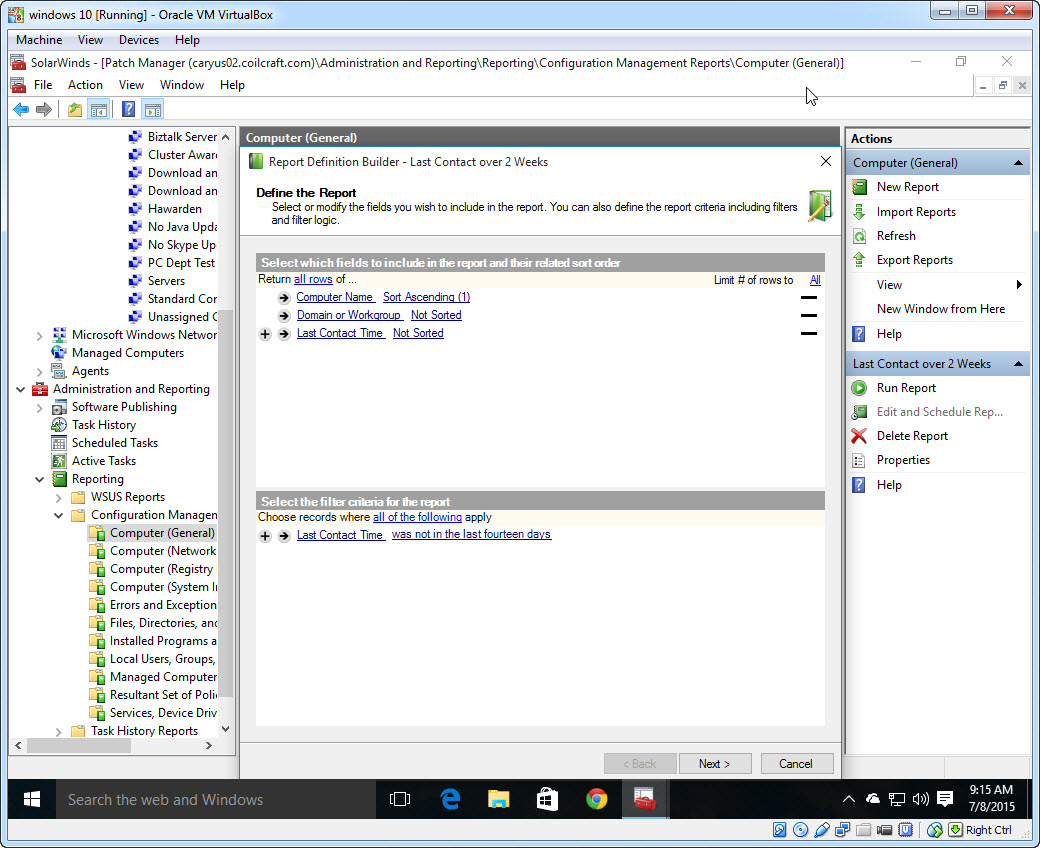This screenshot has height=848, width=1040.
Task: Click the plus icon beside Last Contact Time field
Action: (x=265, y=333)
